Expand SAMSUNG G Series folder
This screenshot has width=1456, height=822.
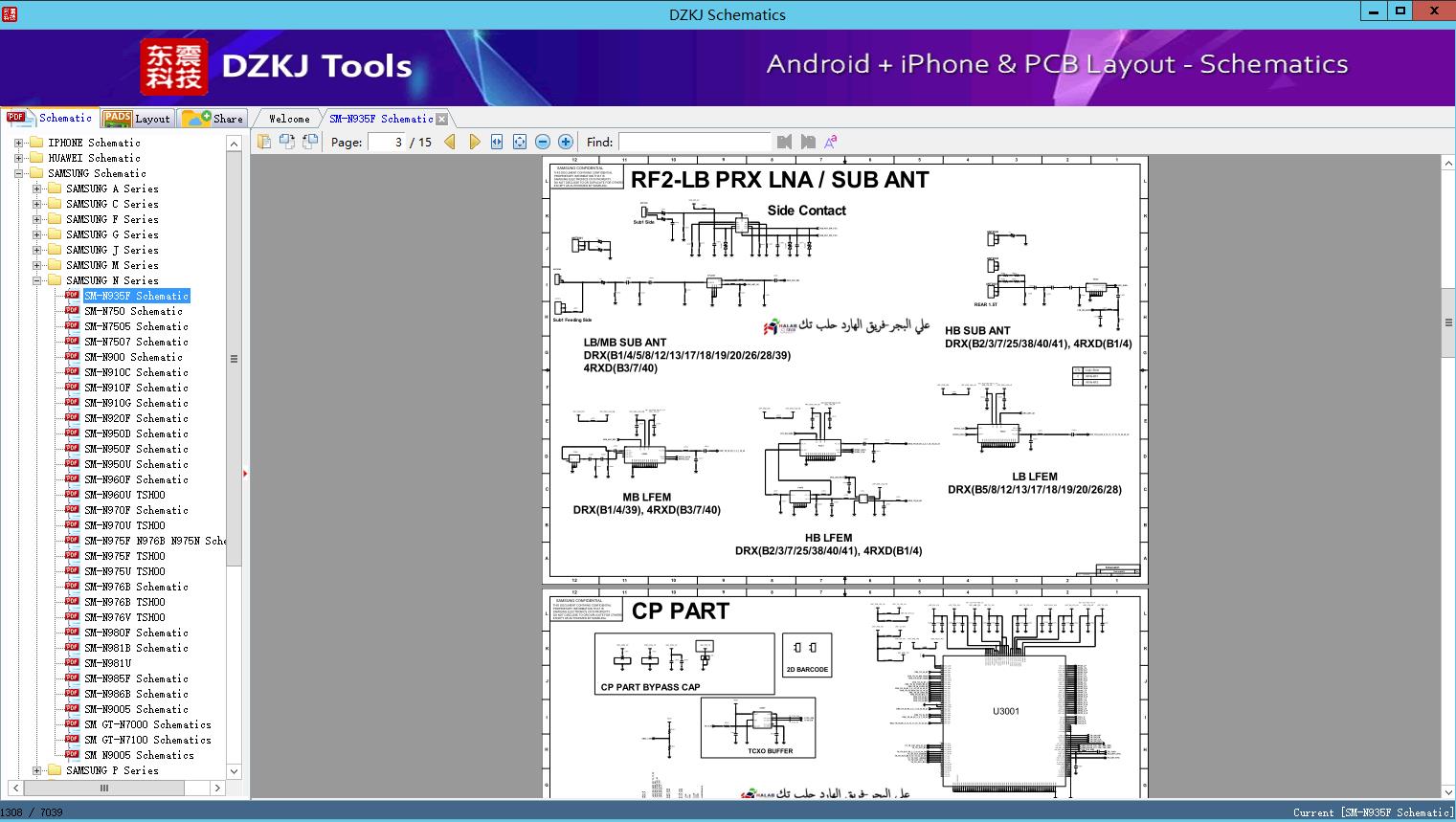36,234
